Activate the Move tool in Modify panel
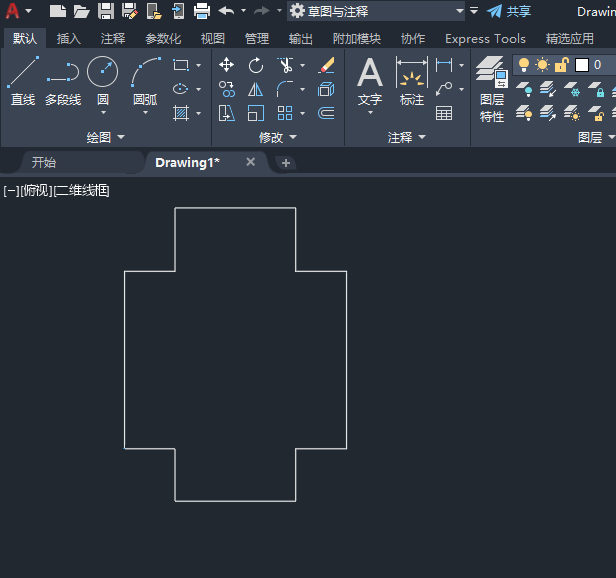 [227, 65]
